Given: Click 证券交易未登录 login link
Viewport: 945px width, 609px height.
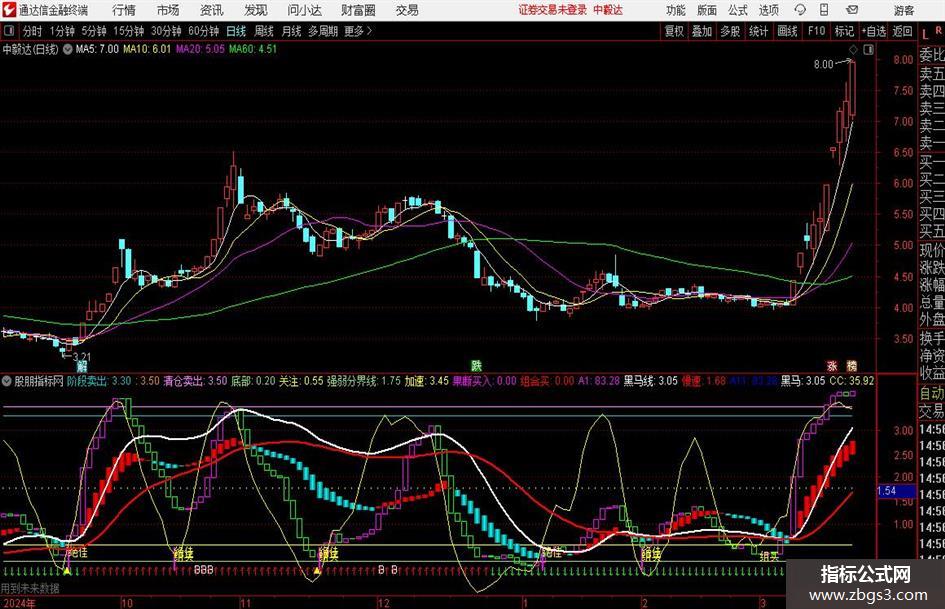Looking at the screenshot, I should pyautogui.click(x=552, y=10).
